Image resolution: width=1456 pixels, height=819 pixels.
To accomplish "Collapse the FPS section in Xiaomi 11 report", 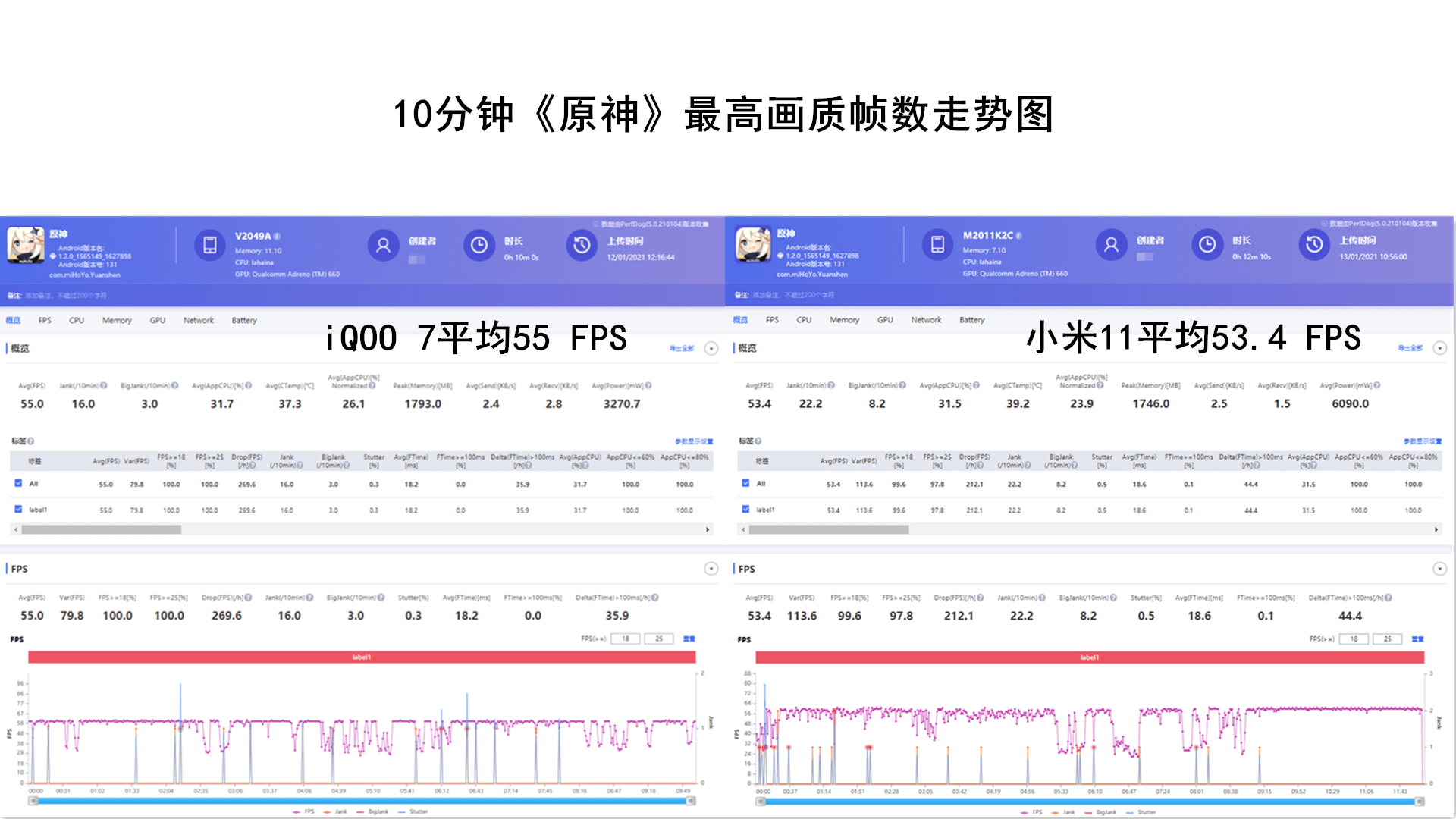I will coord(1439,569).
